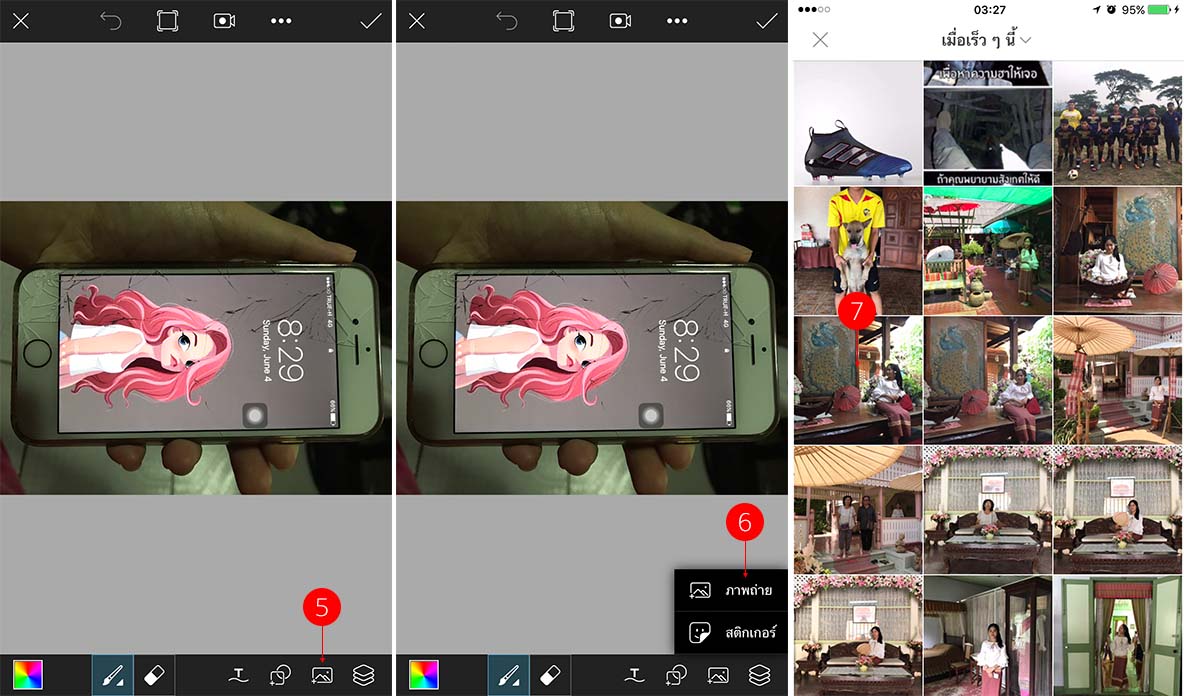The image size is (1184, 696).
Task: Toggle the Eraser in the editor with popup menu
Action: pyautogui.click(x=550, y=676)
